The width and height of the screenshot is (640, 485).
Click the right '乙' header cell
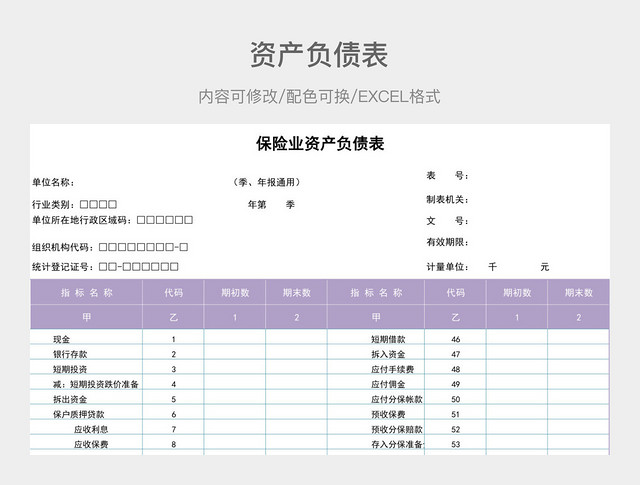tap(456, 317)
